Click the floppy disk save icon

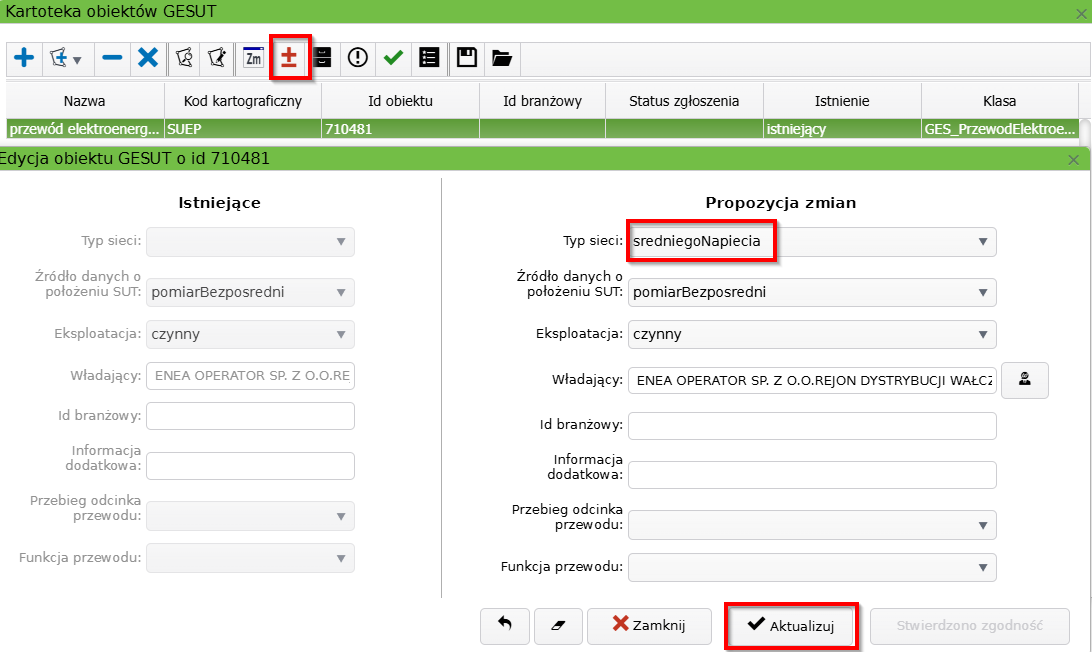(x=466, y=58)
